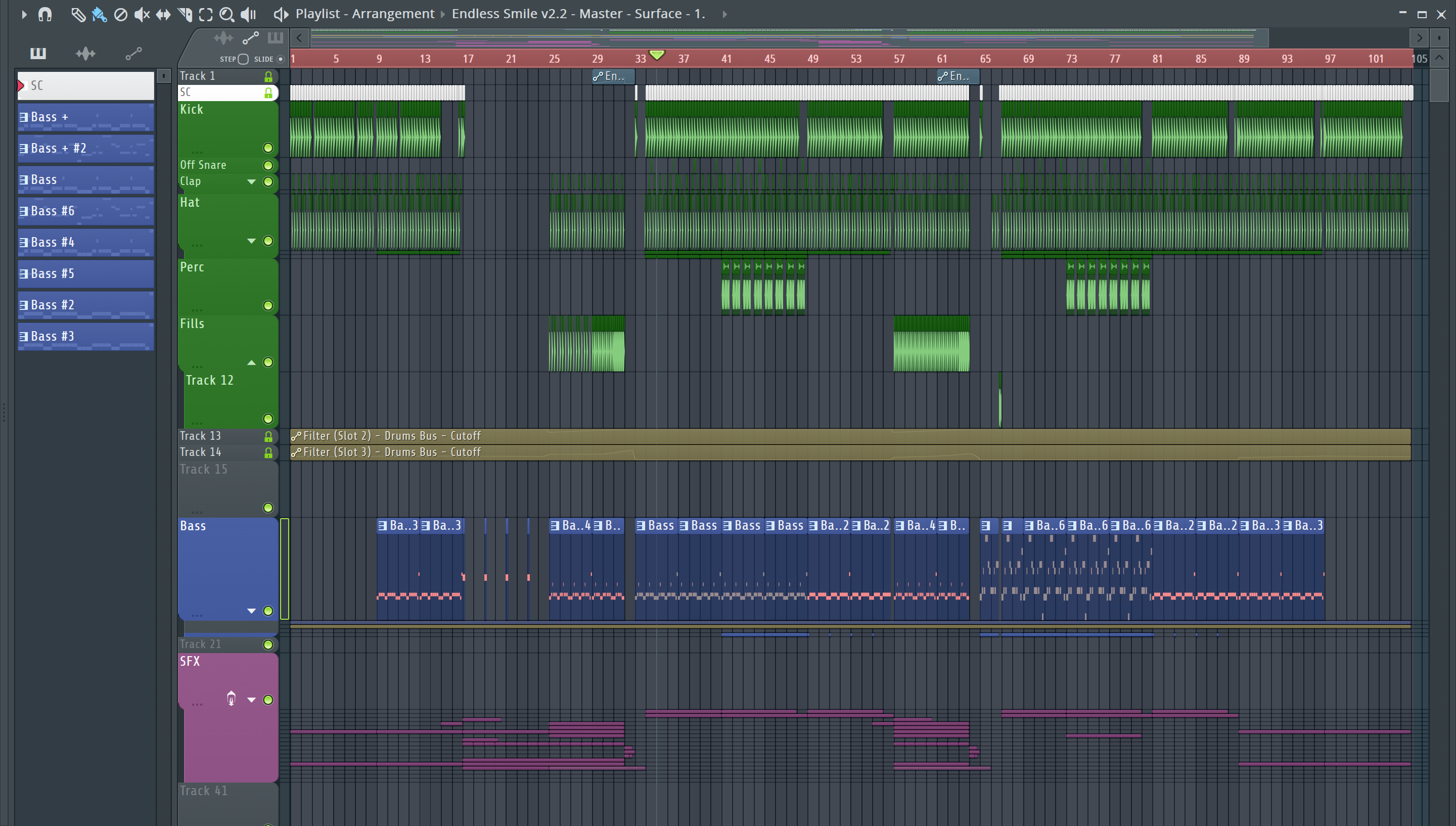Select the Slice tool icon

pyautogui.click(x=185, y=14)
